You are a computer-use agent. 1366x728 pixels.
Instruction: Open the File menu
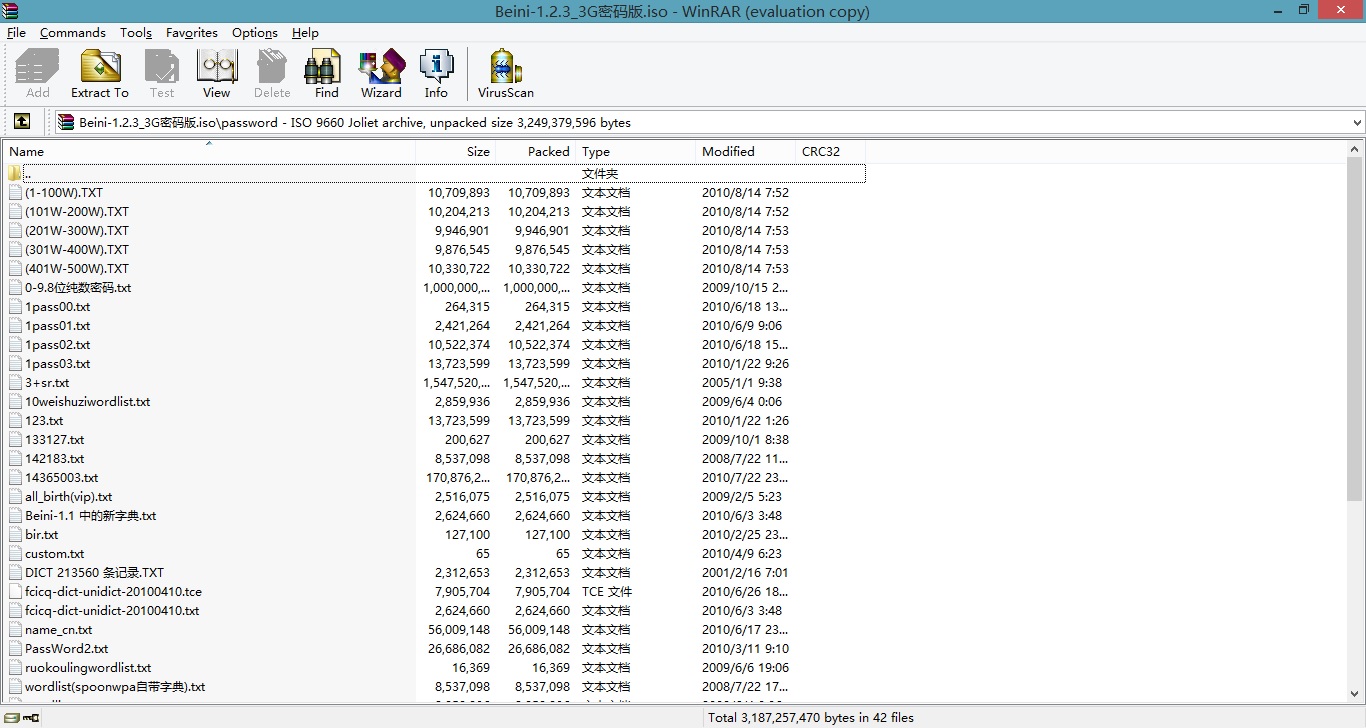click(16, 33)
